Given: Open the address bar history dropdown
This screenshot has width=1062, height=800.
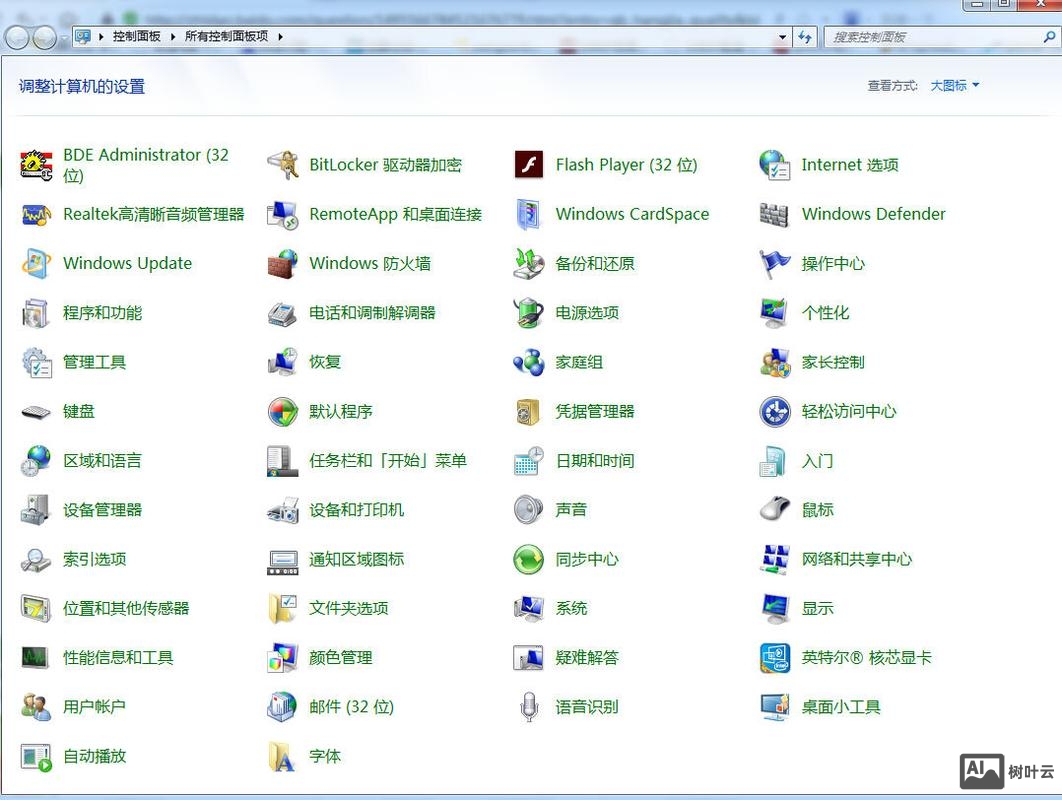Looking at the screenshot, I should pos(784,36).
